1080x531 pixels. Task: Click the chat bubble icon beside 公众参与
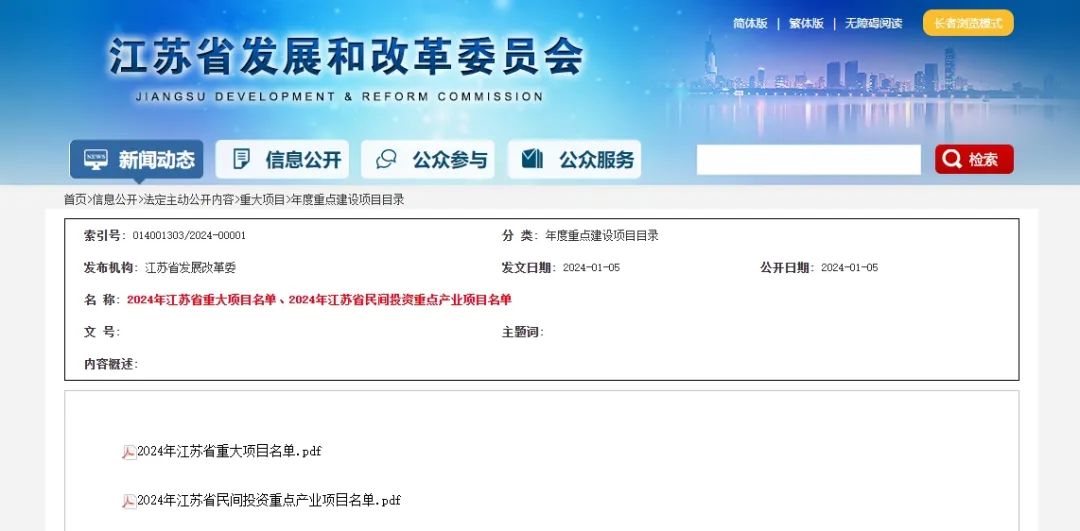coord(386,160)
